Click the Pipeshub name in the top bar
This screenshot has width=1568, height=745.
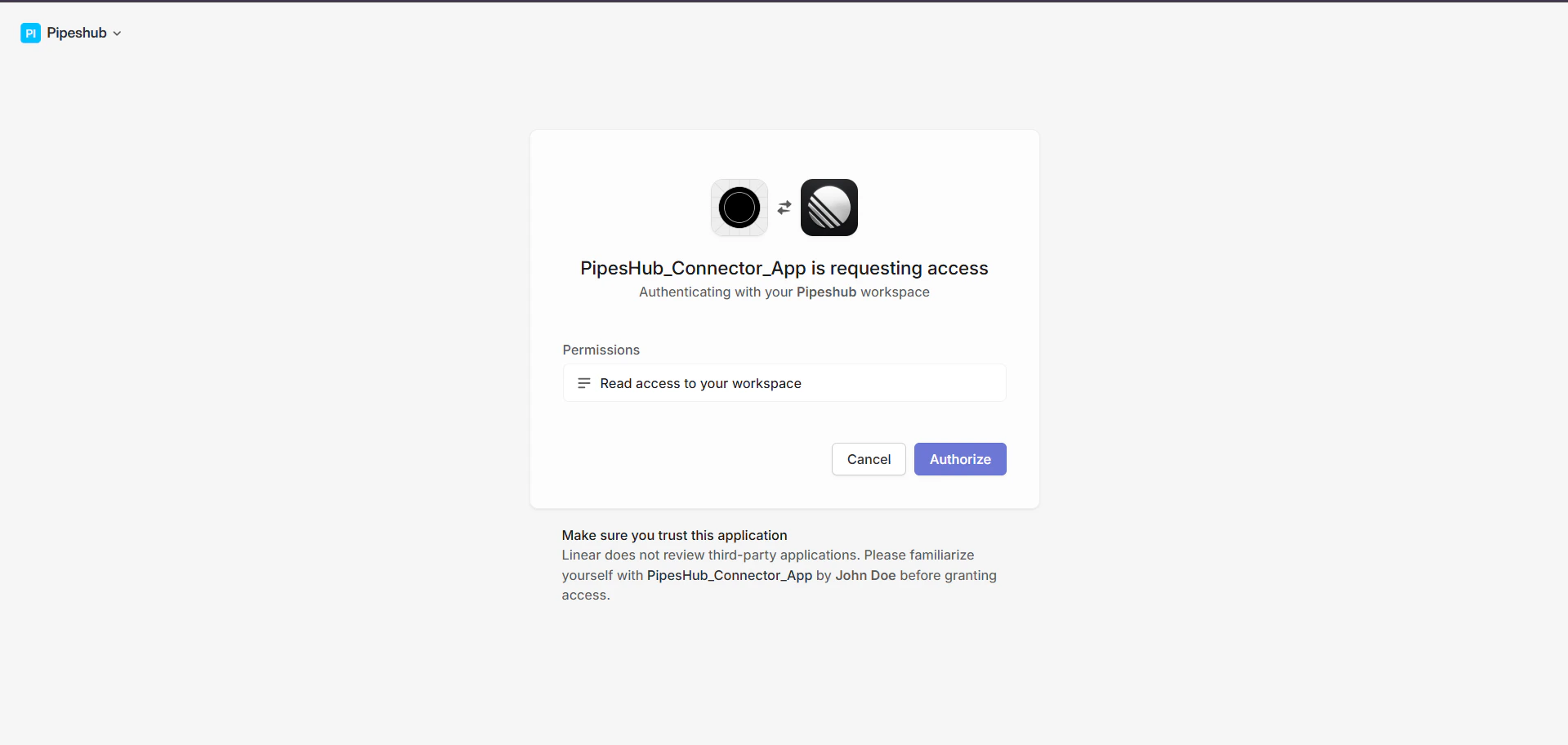(x=77, y=33)
